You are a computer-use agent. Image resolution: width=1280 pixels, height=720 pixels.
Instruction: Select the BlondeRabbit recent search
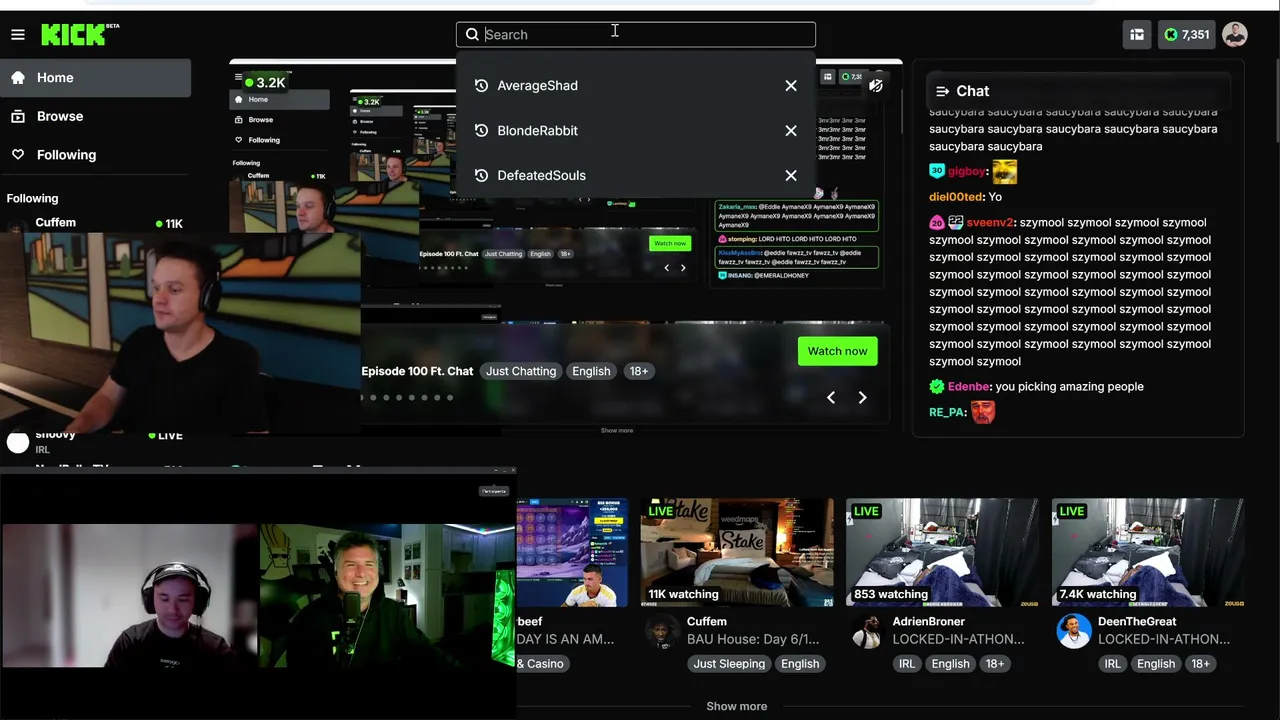[x=537, y=131]
